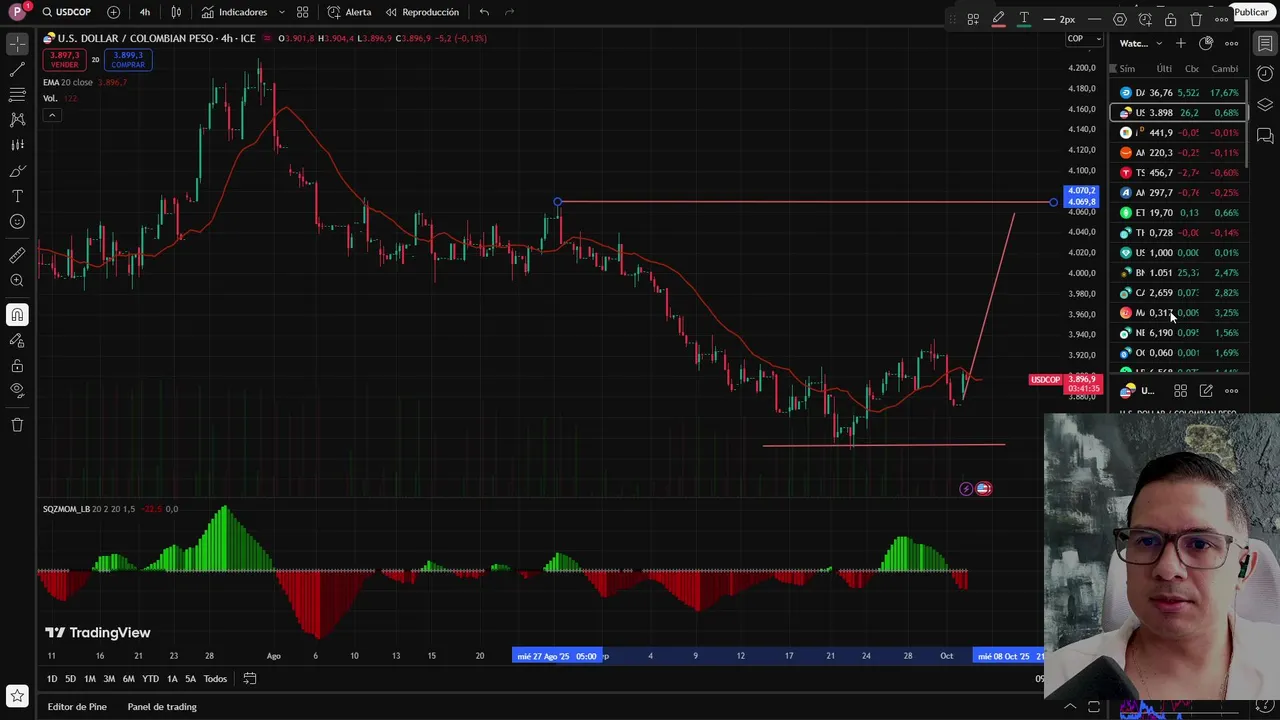Viewport: 1280px width, 720px height.
Task: Select the brush drawing tool
Action: click(17, 171)
